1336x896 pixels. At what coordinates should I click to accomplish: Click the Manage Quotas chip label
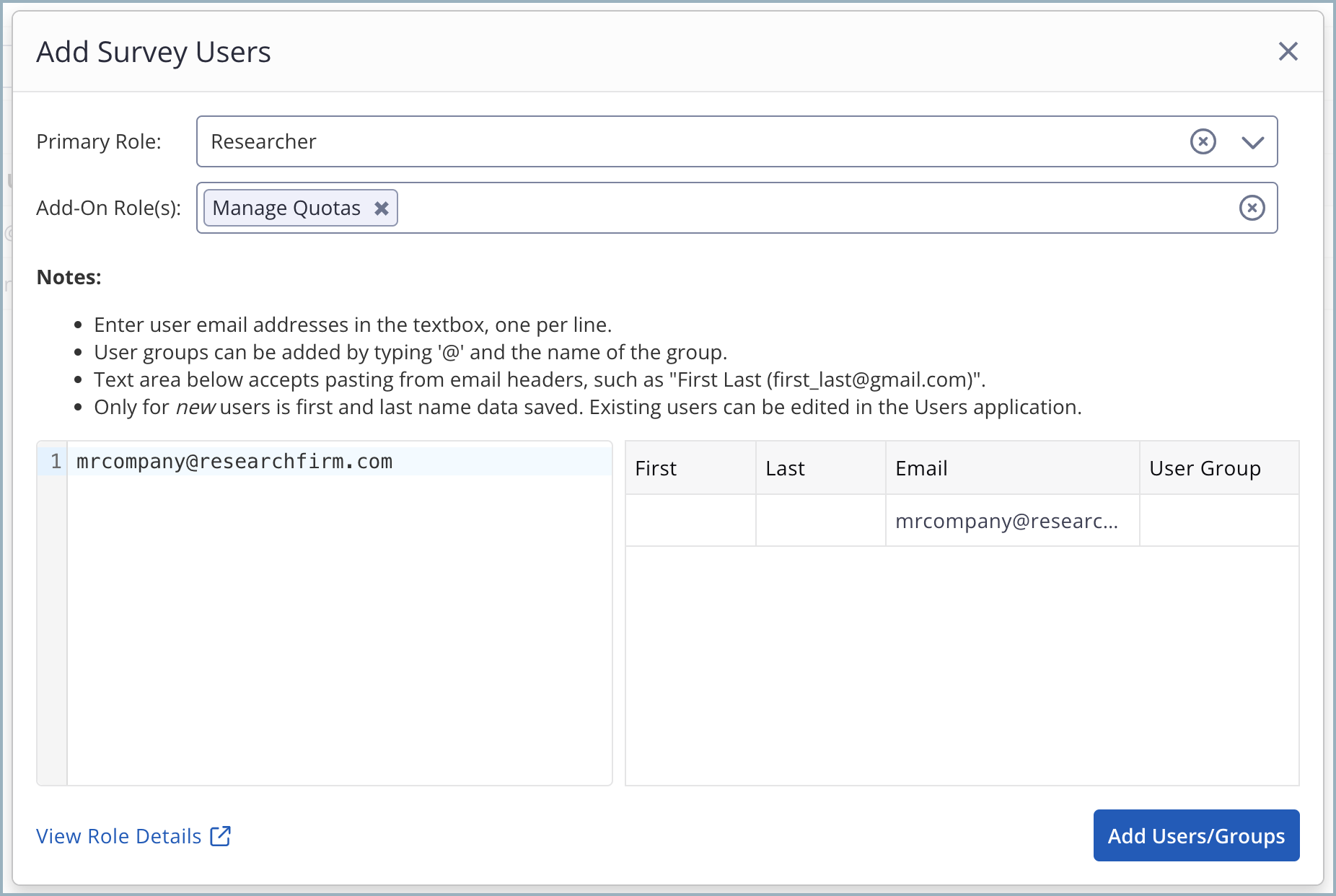(286, 208)
